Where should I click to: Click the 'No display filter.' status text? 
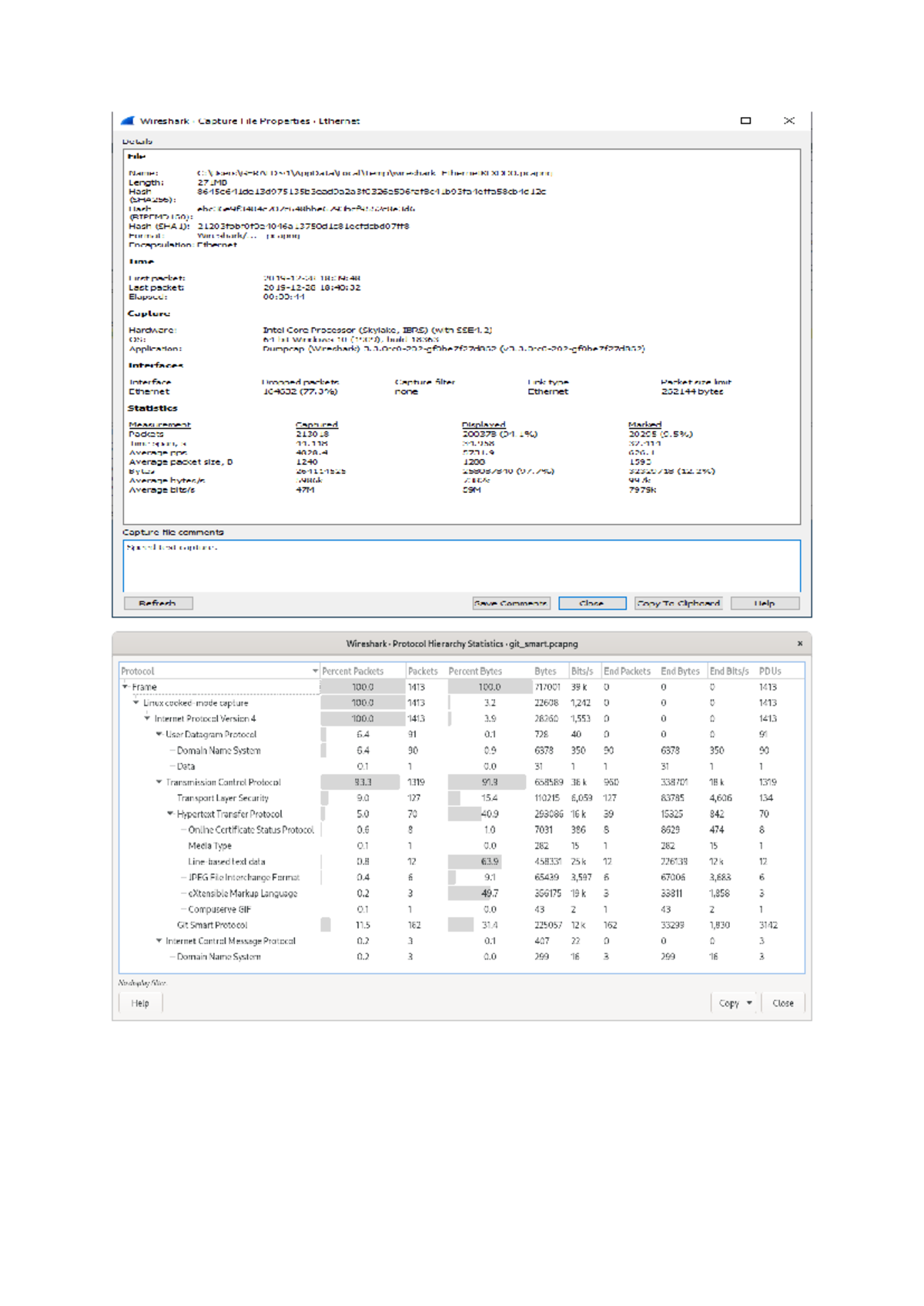point(142,983)
